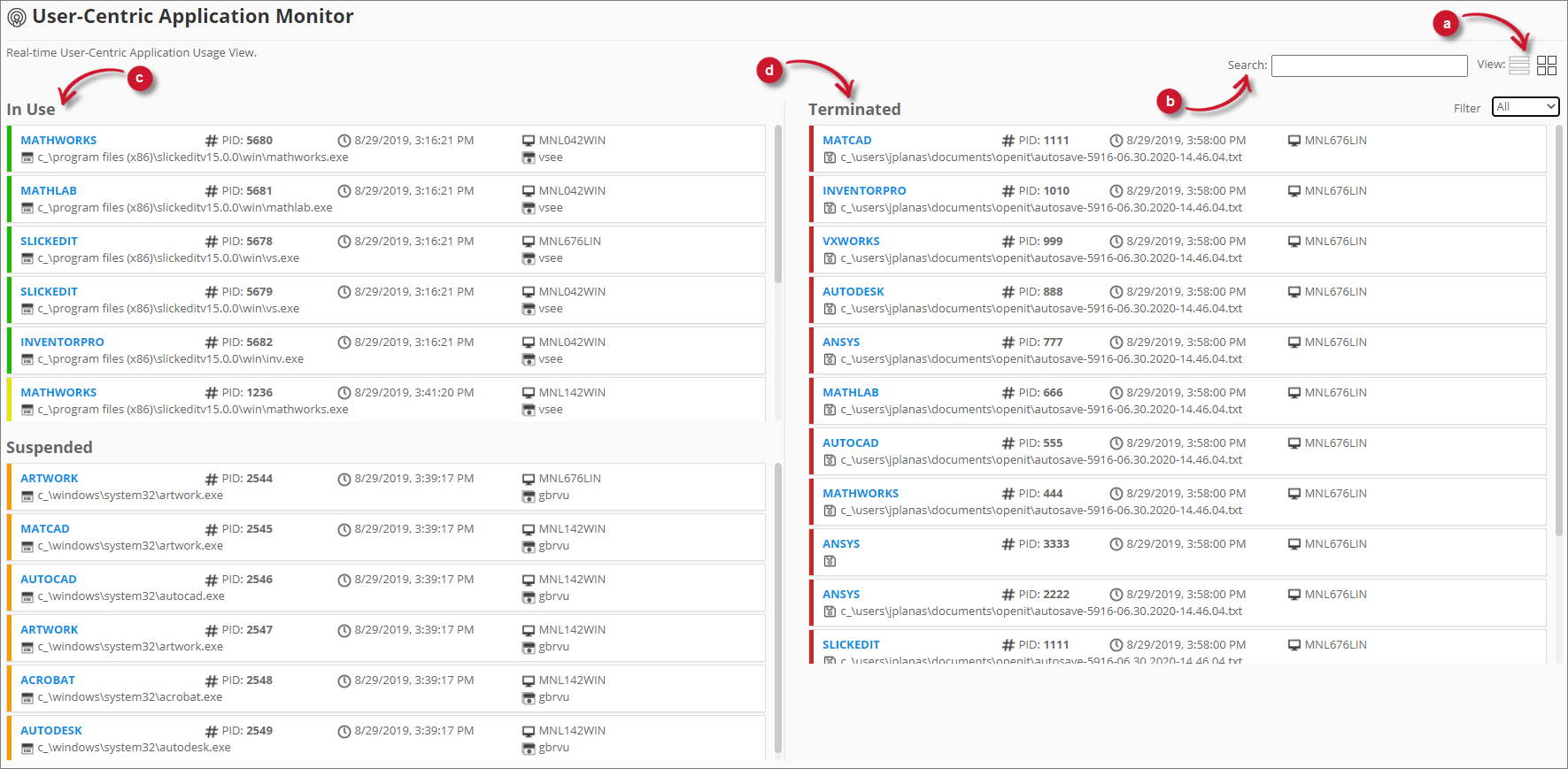Switch to the grid view icon

1547,65
